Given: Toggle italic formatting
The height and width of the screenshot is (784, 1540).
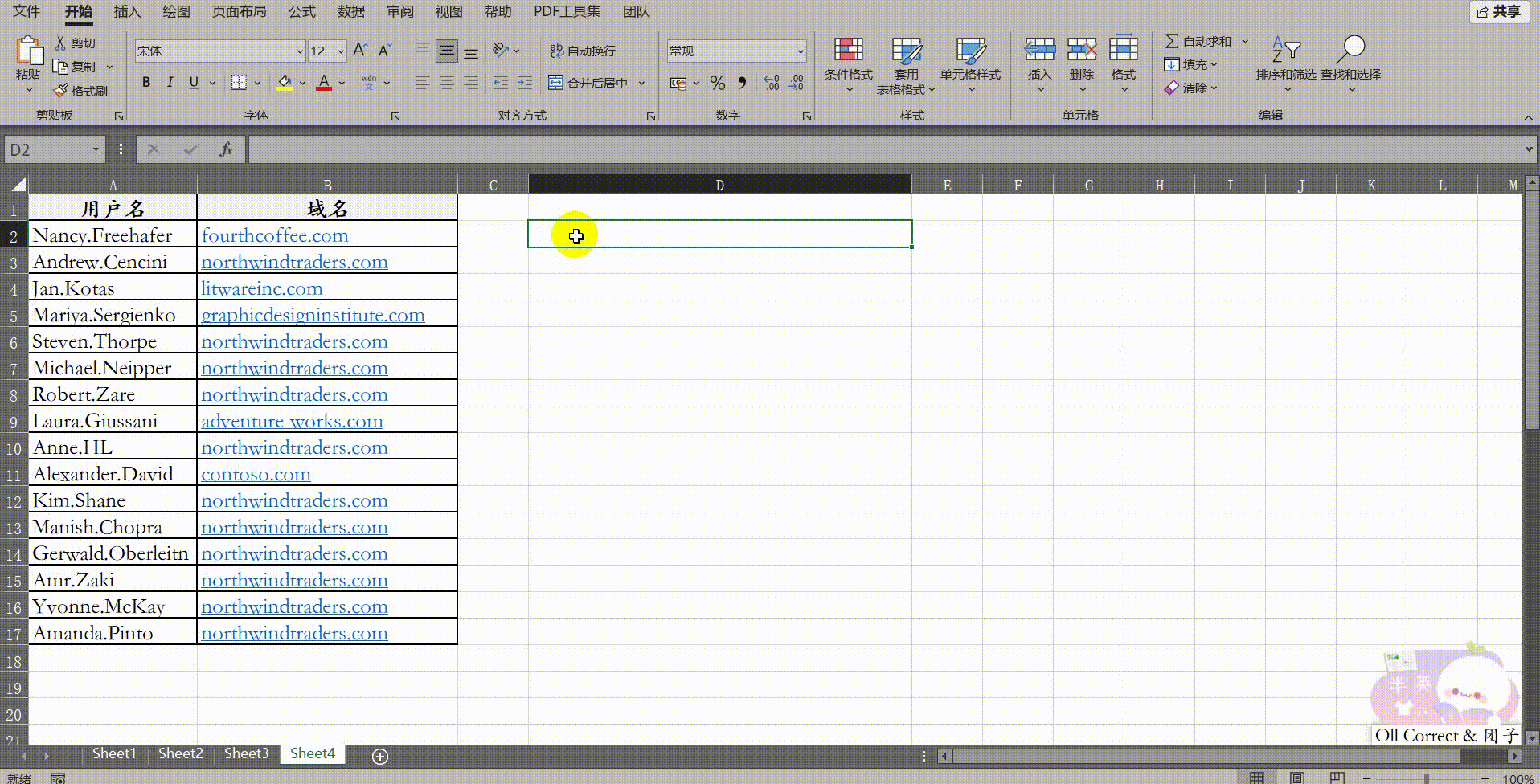Looking at the screenshot, I should [170, 82].
